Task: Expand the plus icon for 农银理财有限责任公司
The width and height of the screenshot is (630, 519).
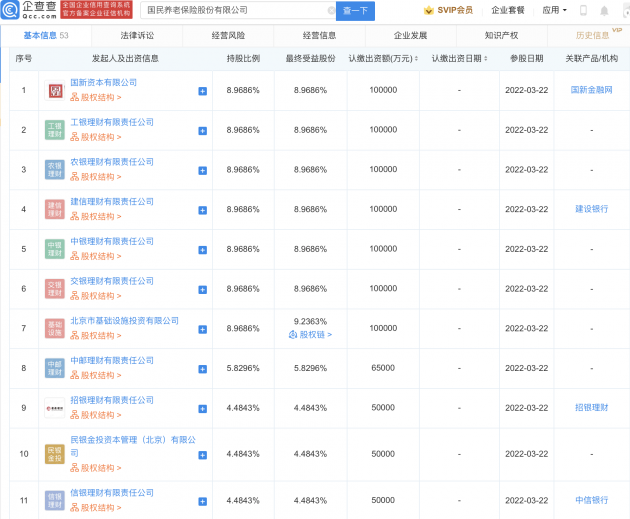Action: 203,171
